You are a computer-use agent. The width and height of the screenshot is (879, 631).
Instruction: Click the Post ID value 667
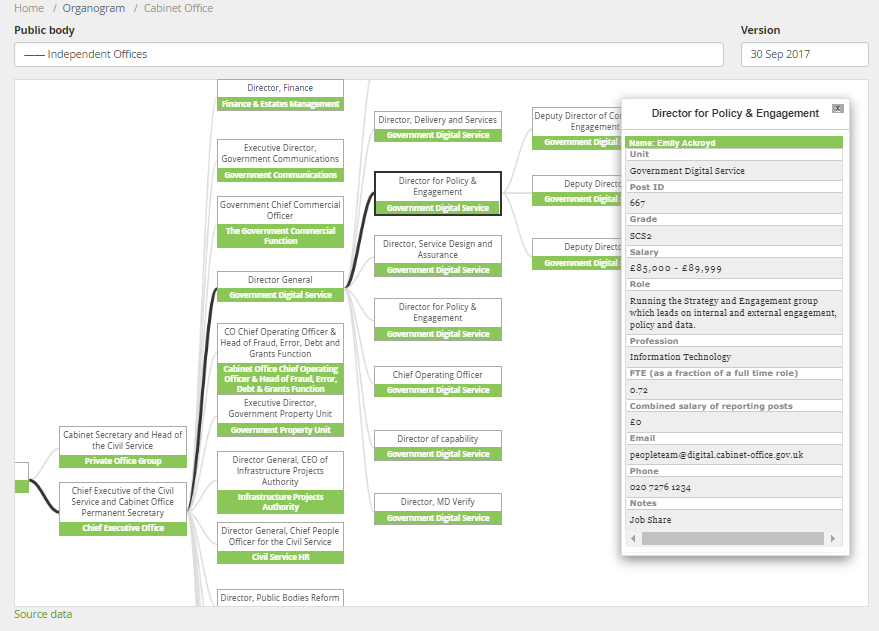tap(637, 203)
